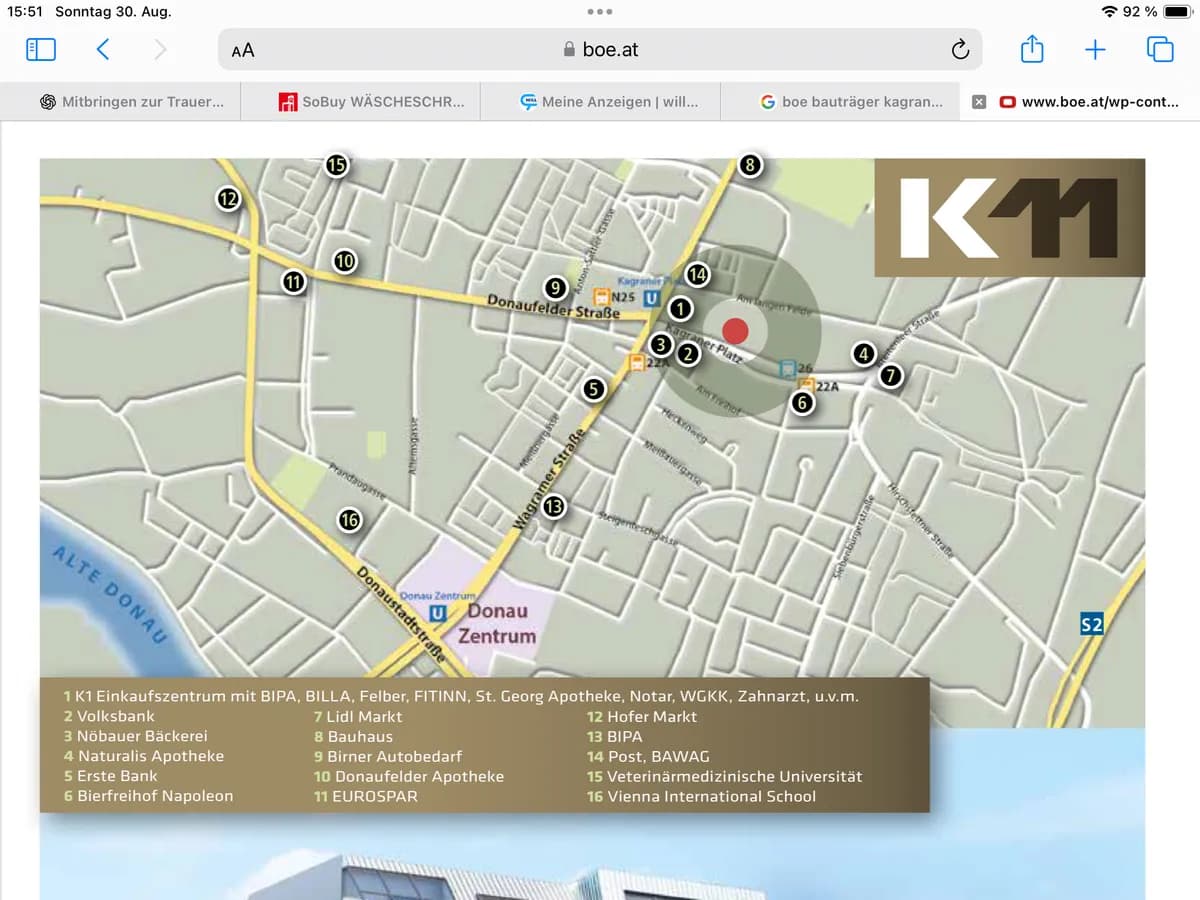This screenshot has width=1200, height=900.
Task: Tap legend entry 8 Bauhaus
Action: pyautogui.click(x=353, y=736)
